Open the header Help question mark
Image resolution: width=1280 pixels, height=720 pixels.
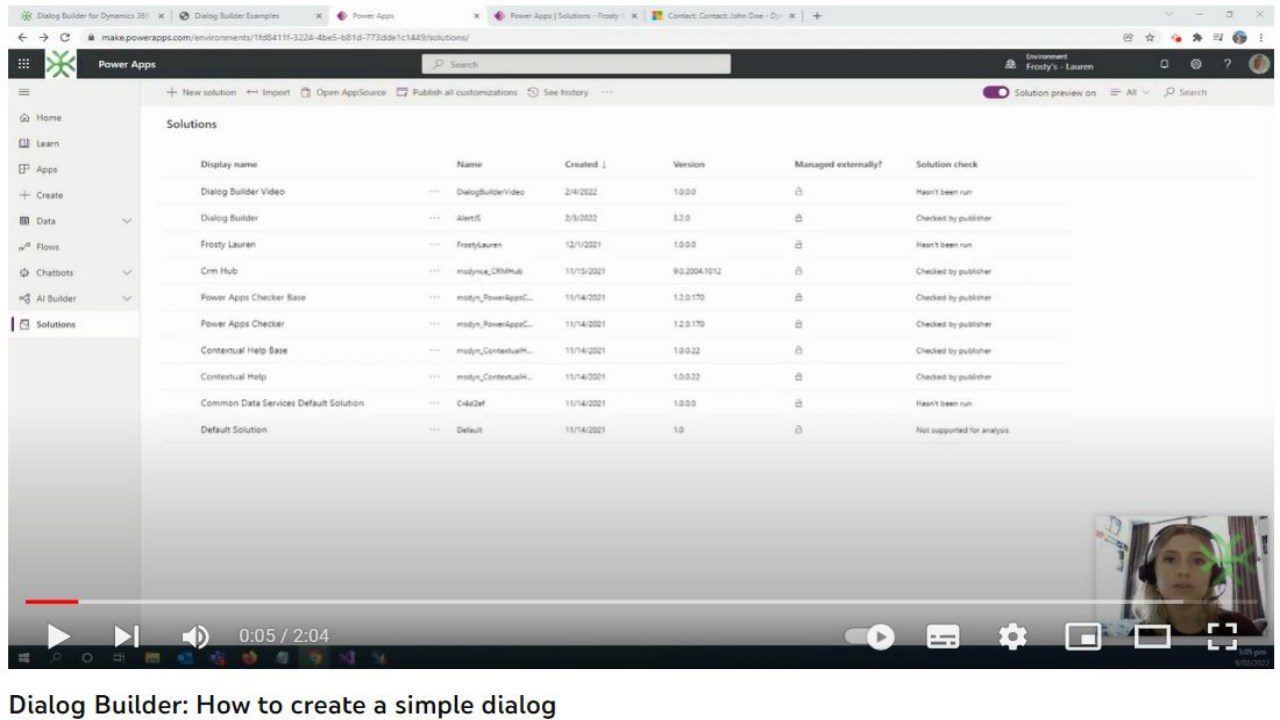(1228, 64)
